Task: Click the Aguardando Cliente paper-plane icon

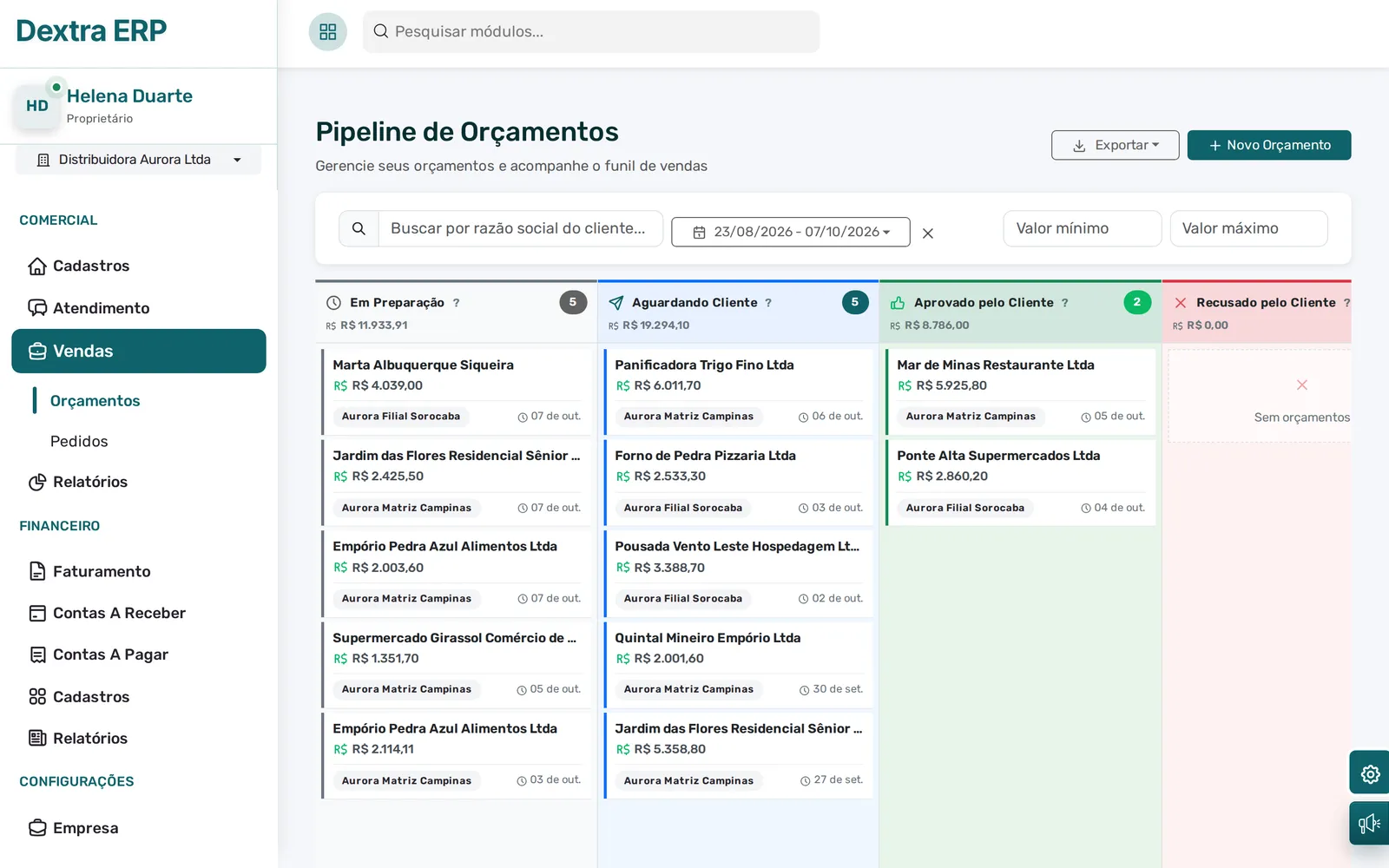Action: tap(616, 303)
